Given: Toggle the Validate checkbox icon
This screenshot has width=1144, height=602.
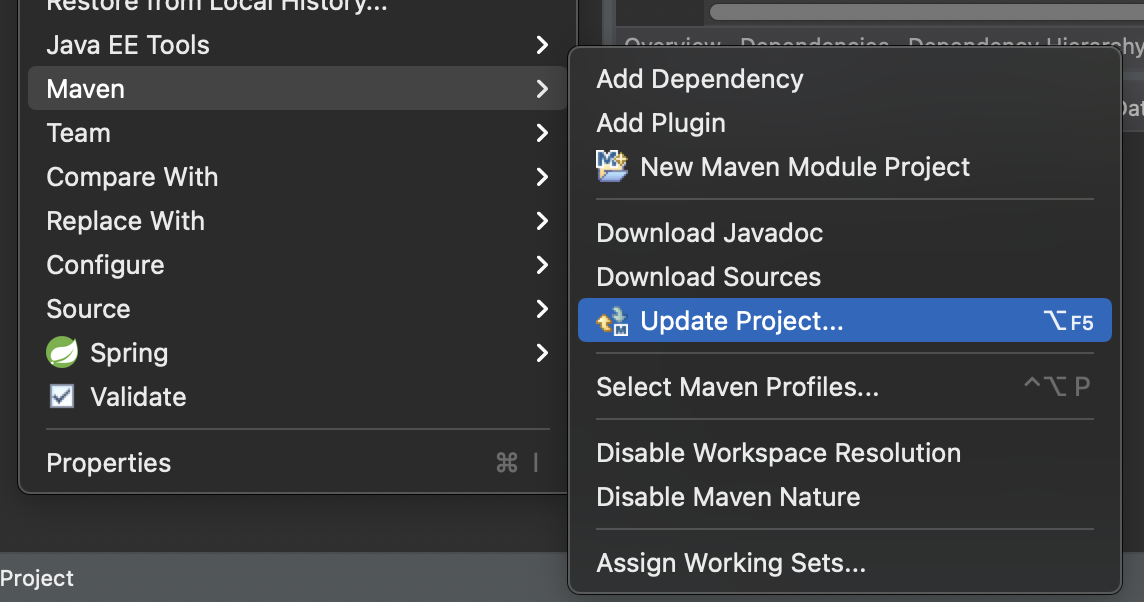Looking at the screenshot, I should pos(62,396).
